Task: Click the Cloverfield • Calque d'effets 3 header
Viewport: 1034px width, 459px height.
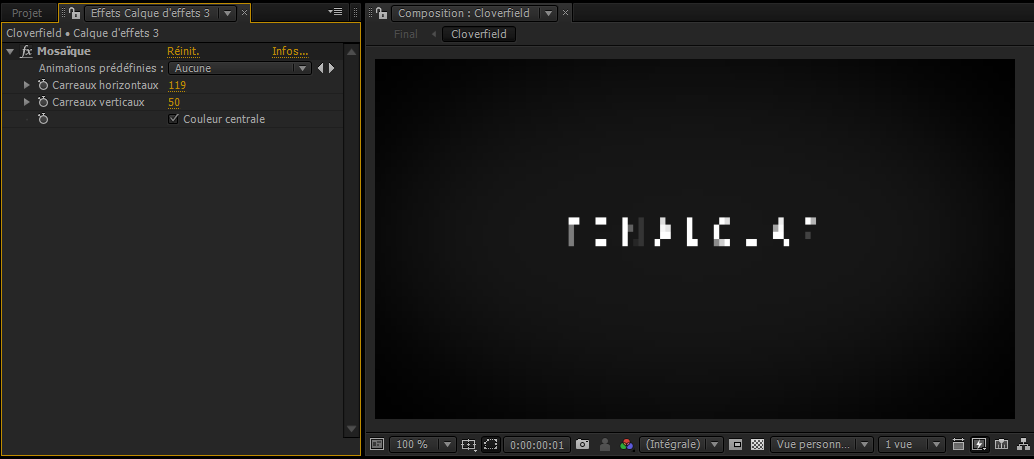Action: pos(82,33)
